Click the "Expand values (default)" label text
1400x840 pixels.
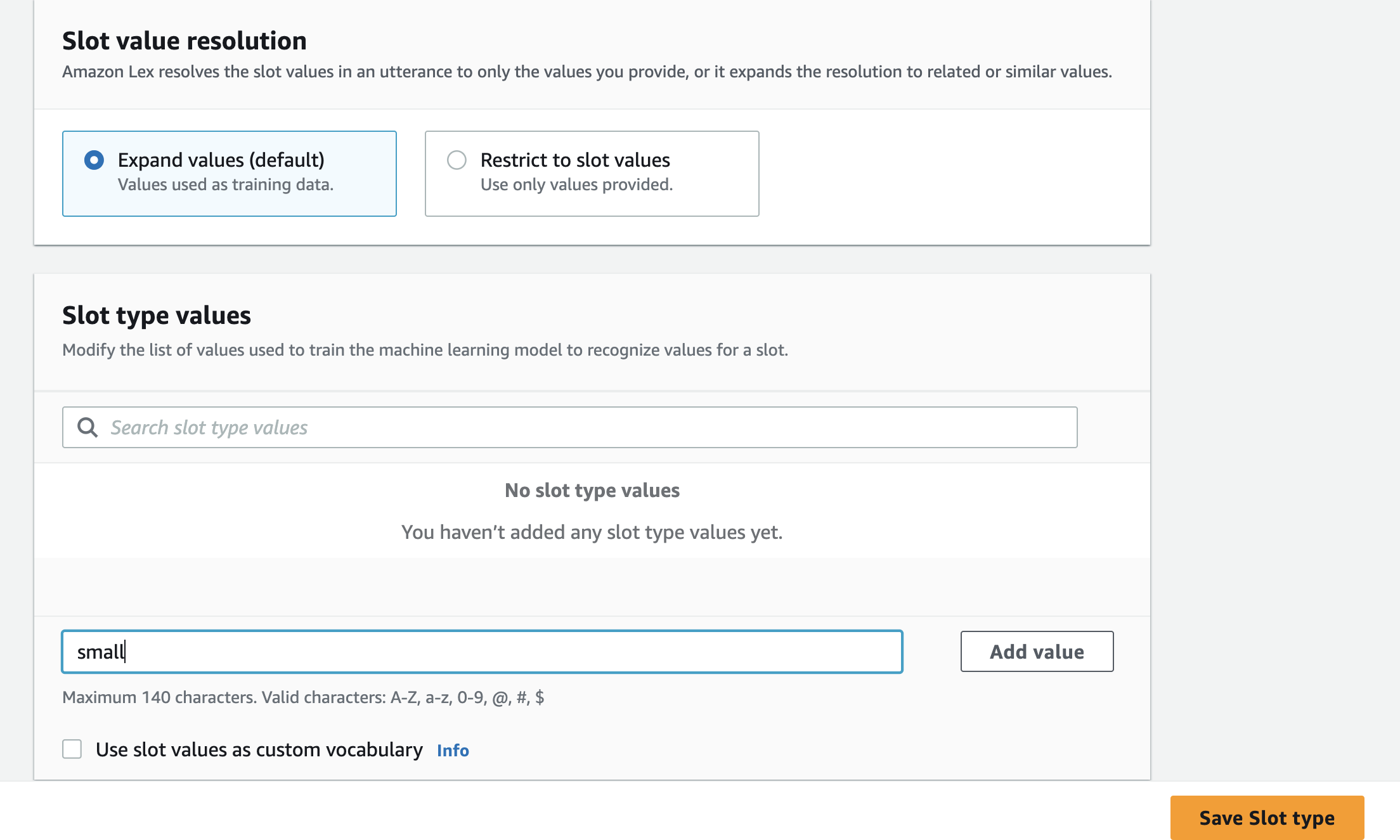(x=221, y=160)
